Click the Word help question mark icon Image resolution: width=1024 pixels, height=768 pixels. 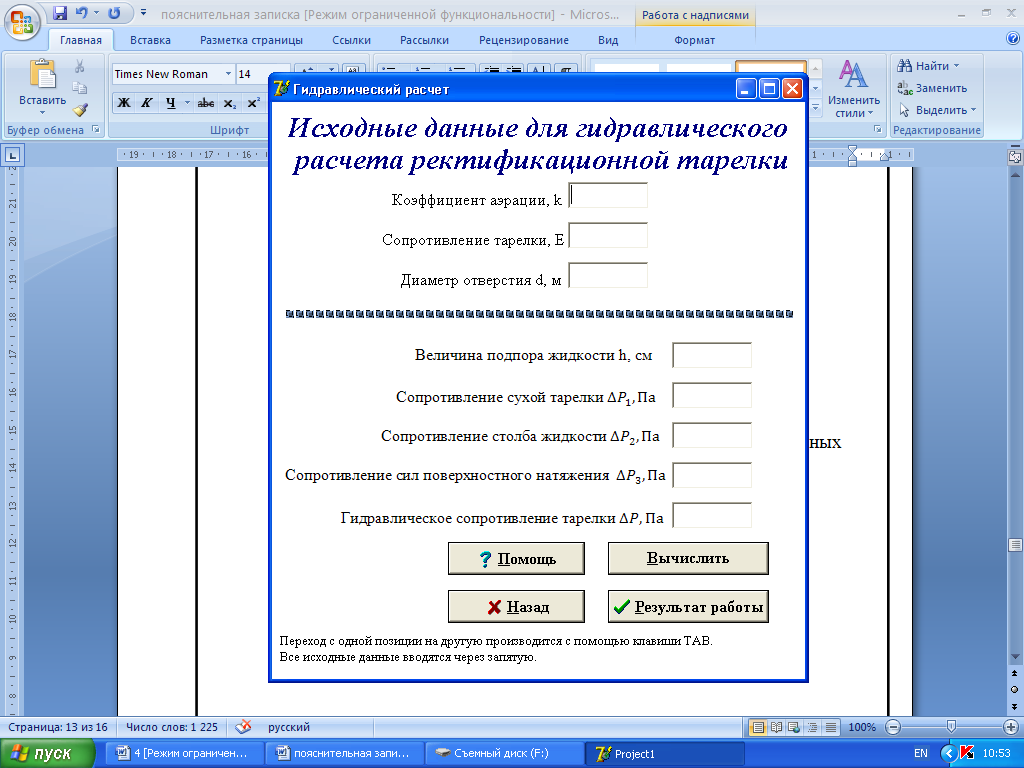pyautogui.click(x=1013, y=38)
